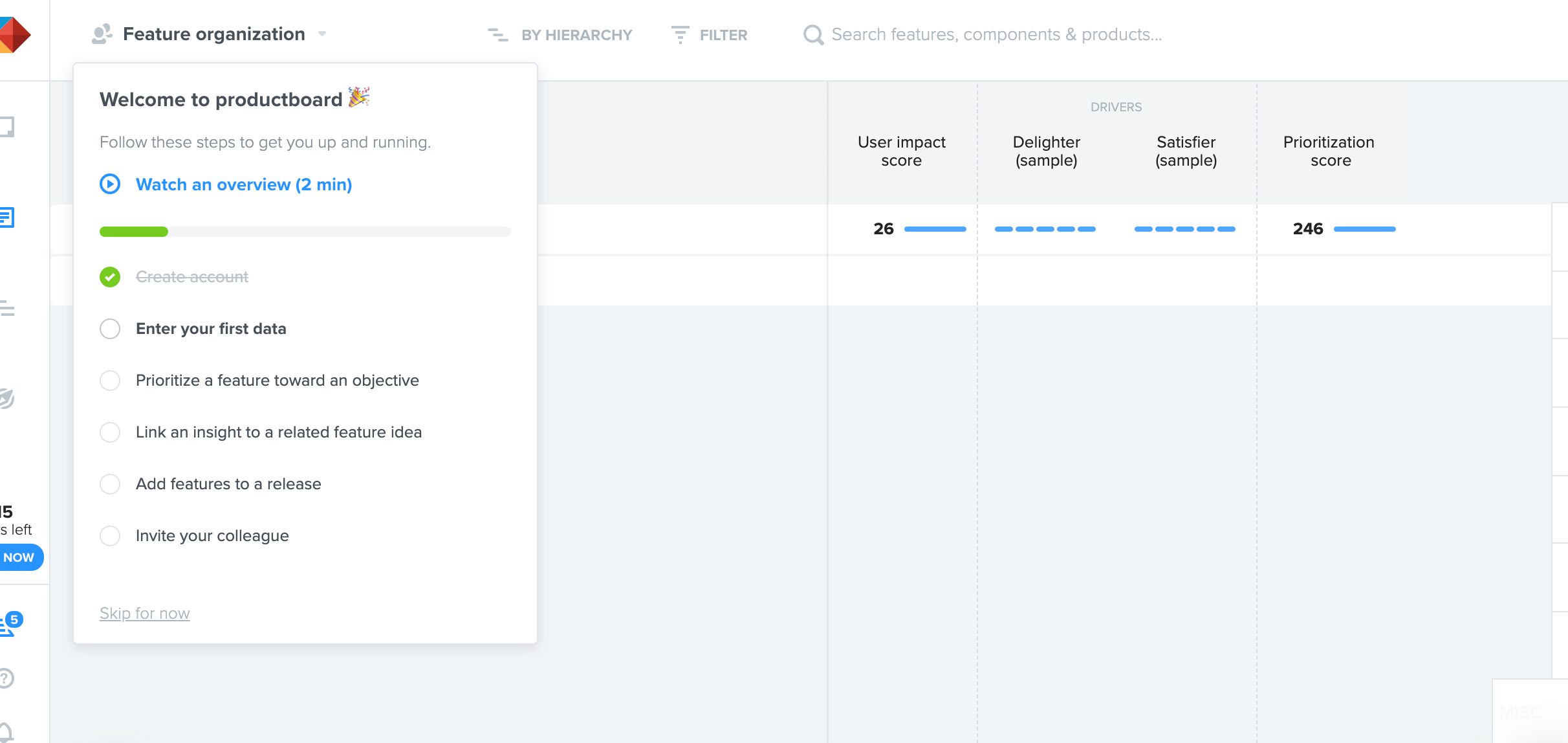Click the onboarding progress bar
This screenshot has height=743, width=1568.
click(305, 231)
